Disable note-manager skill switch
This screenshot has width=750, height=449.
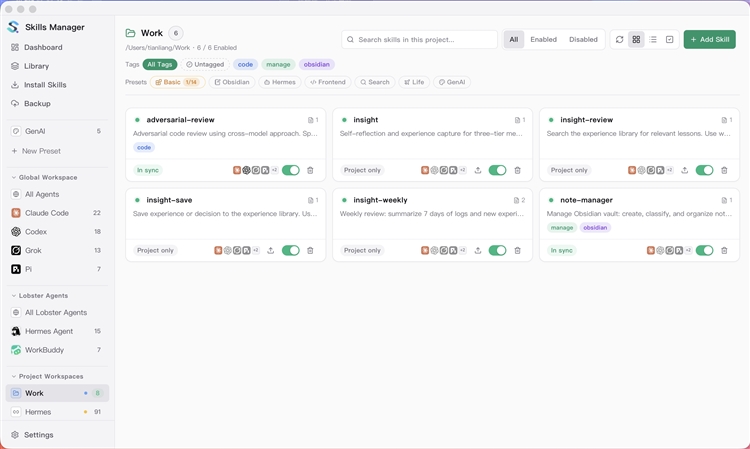[705, 251]
